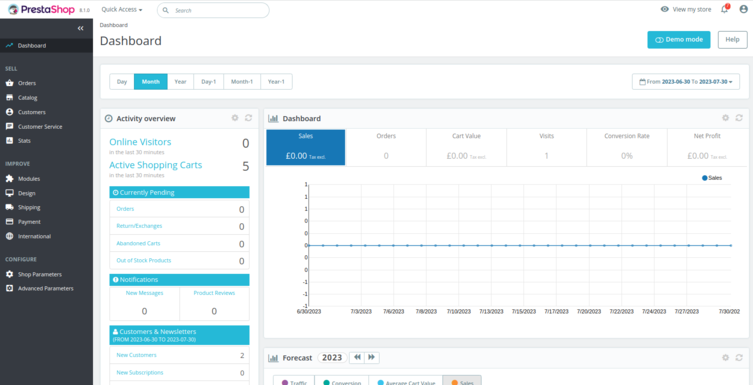
Task: Toggle Average Cart Value series in Forecast
Action: click(x=406, y=380)
